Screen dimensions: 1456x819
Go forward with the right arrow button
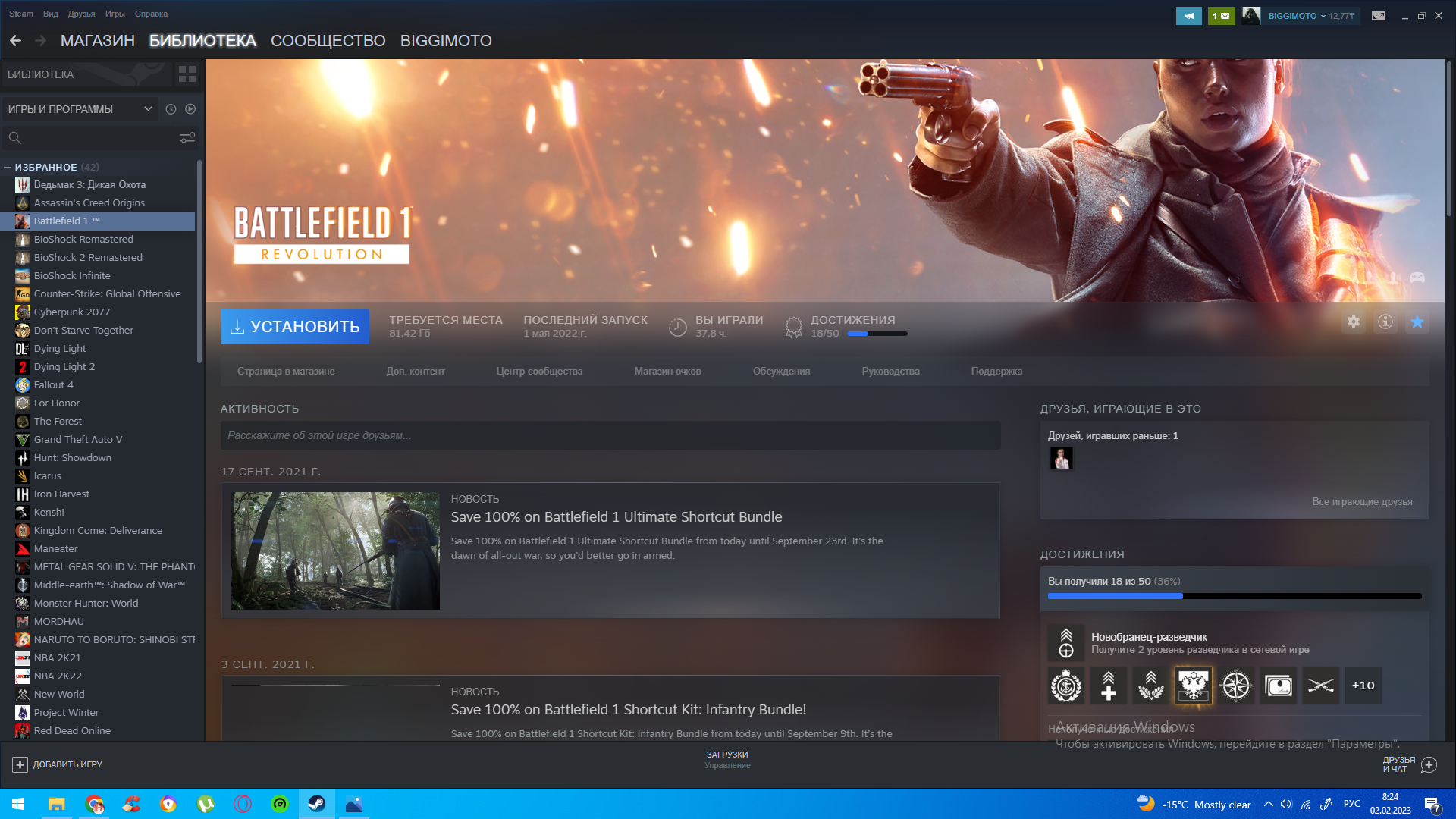[x=40, y=41]
